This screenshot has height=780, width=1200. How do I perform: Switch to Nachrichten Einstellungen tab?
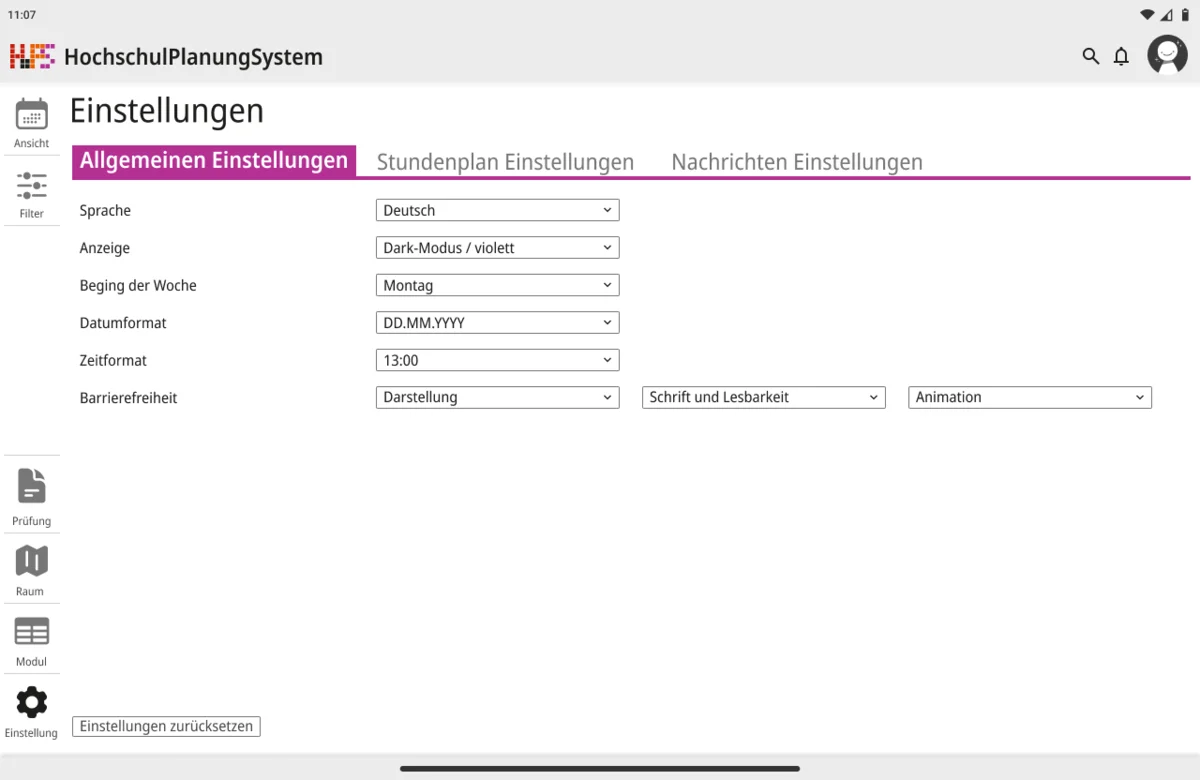click(x=796, y=162)
